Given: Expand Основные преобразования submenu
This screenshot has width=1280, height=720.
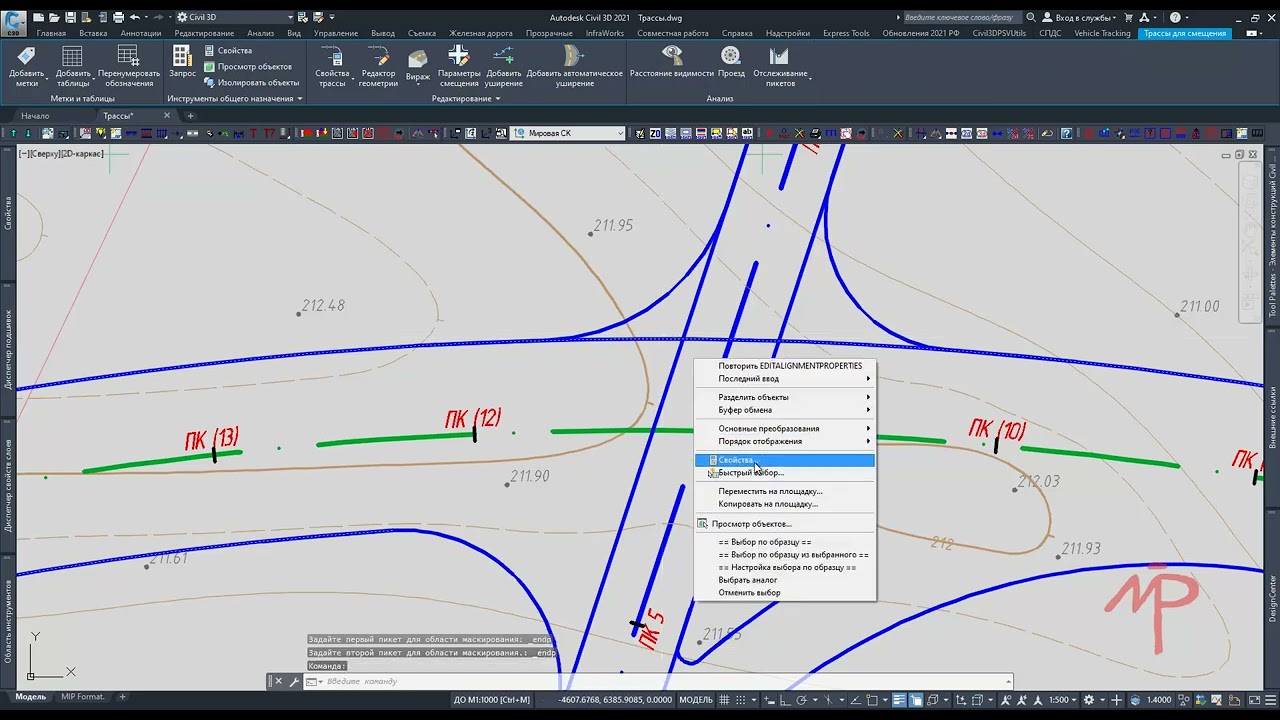Looking at the screenshot, I should click(785, 429).
